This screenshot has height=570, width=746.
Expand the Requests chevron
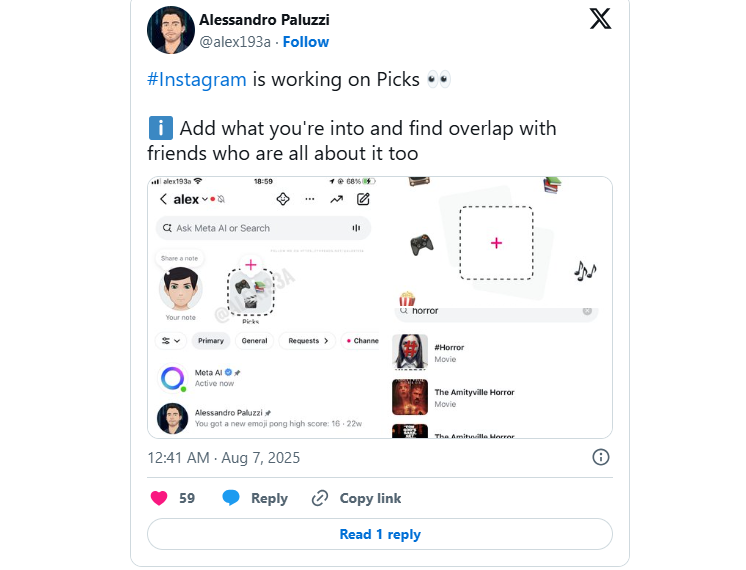pyautogui.click(x=326, y=341)
